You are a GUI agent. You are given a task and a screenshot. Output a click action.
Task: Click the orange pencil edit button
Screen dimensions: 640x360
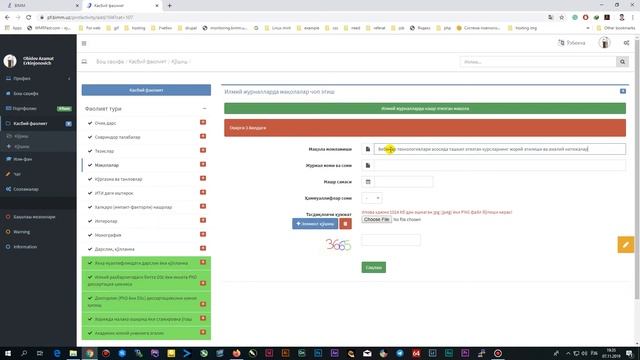coord(625,244)
